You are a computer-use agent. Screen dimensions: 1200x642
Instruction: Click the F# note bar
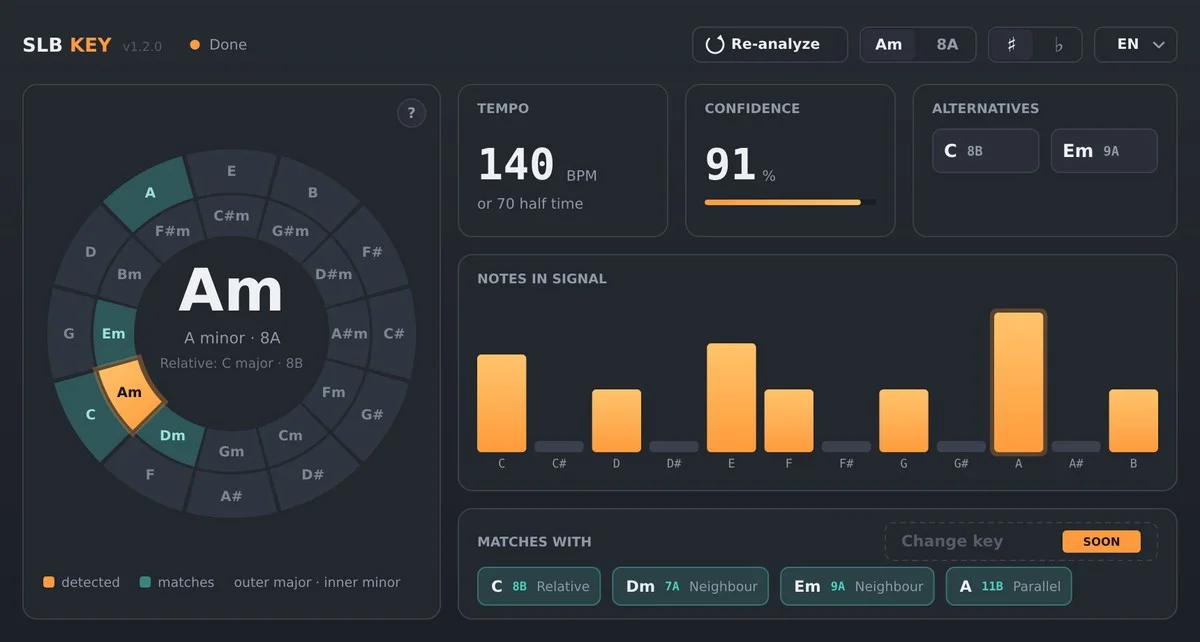click(x=846, y=447)
